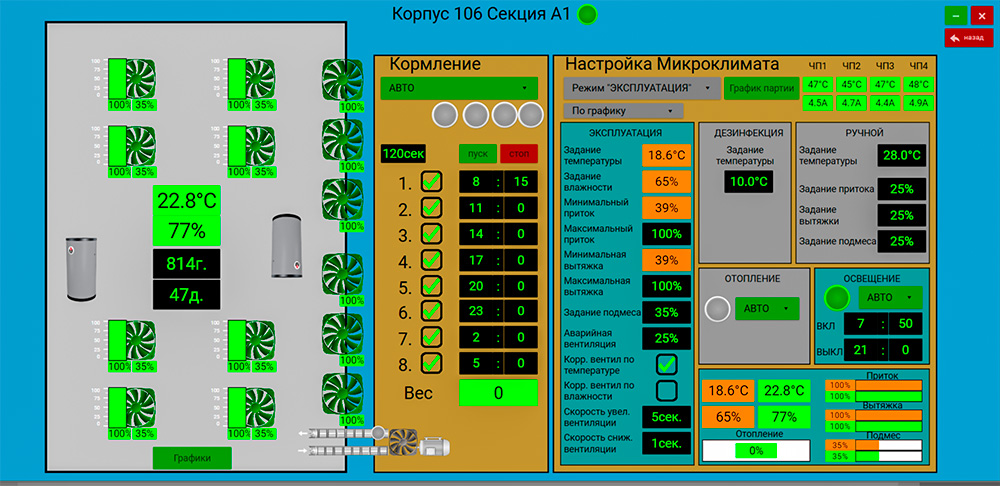Expand the Режим "ЭКСПЛУАТАЦИЯ" dropdown
This screenshot has width=1000, height=486.
tap(640, 88)
